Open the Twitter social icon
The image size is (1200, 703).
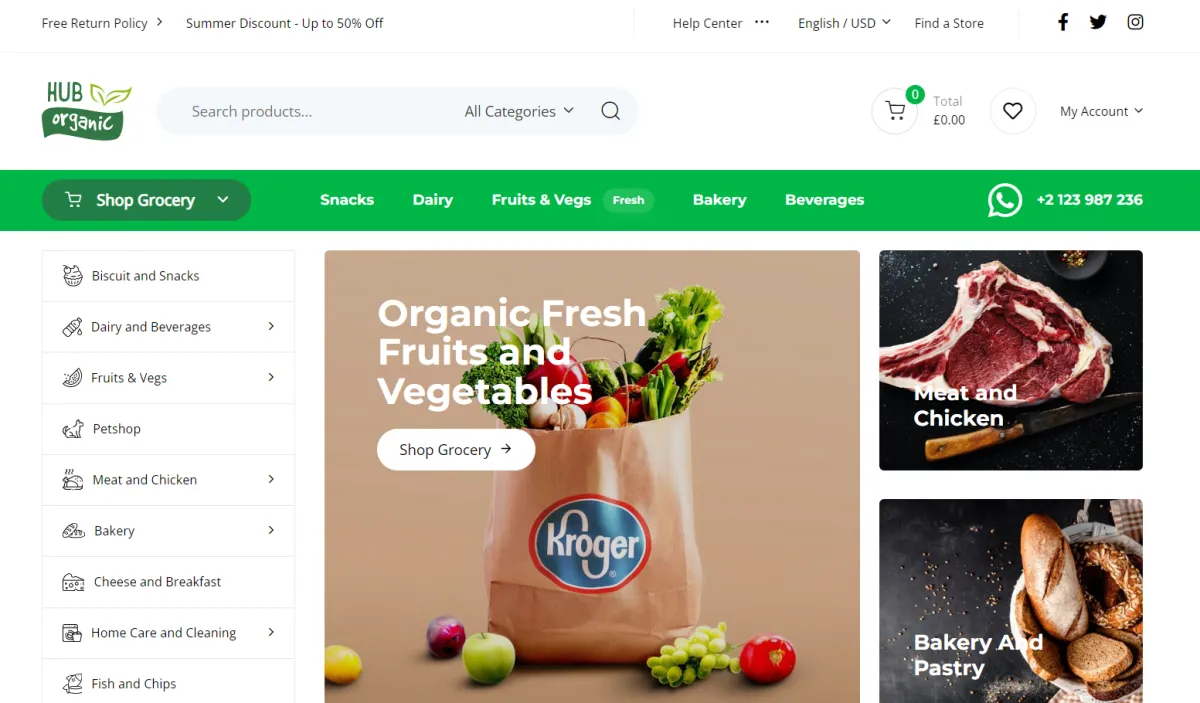[1098, 22]
